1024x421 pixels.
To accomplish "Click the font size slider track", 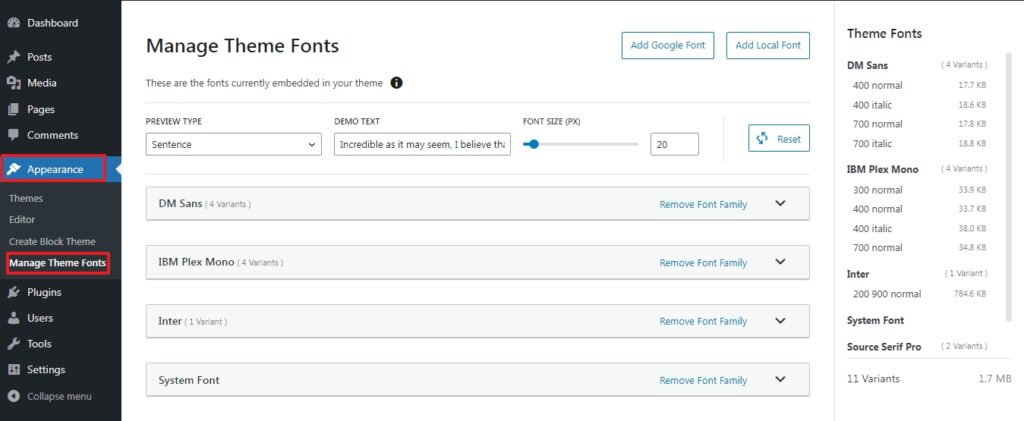I will [x=581, y=144].
